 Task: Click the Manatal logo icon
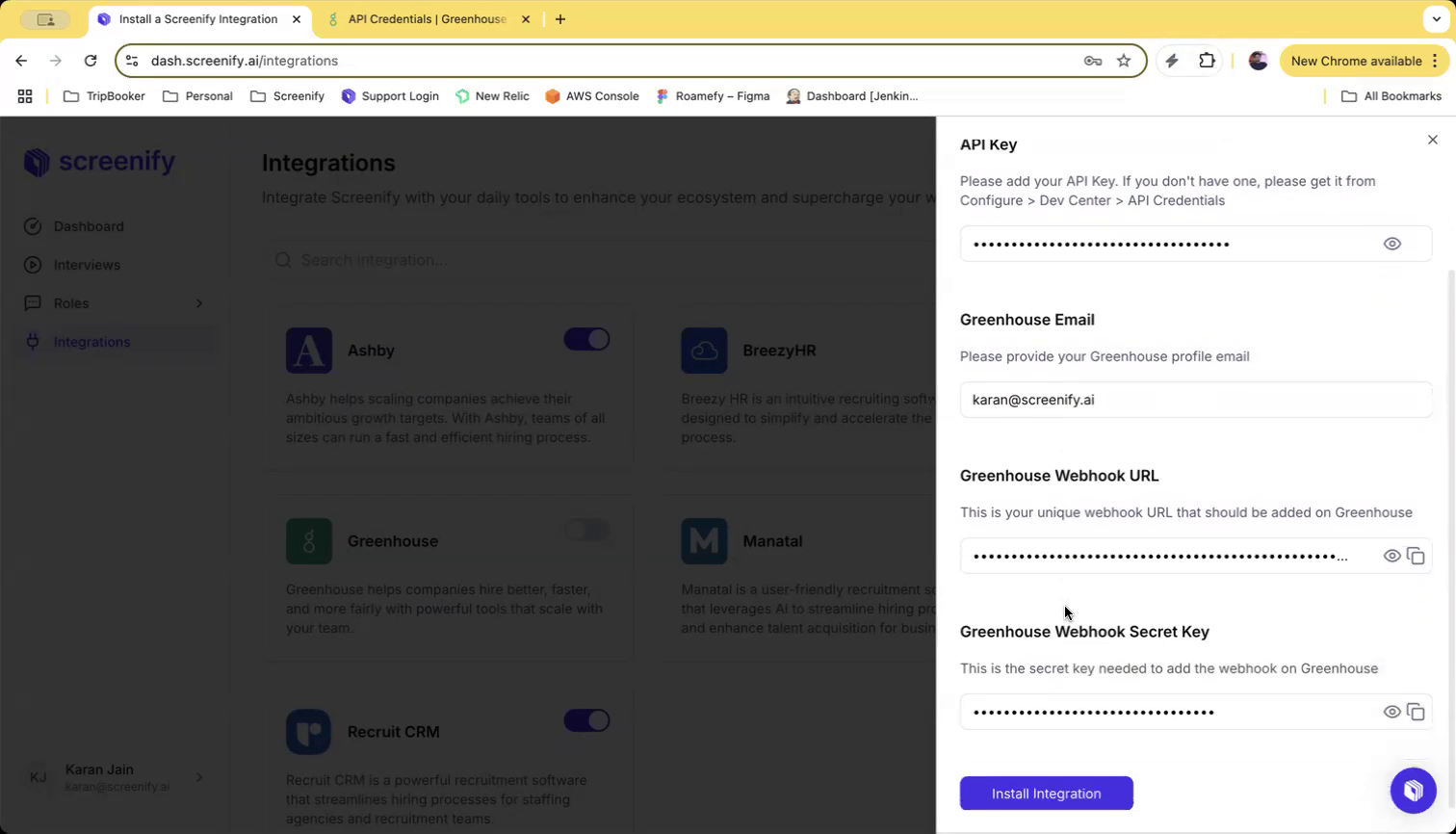pyautogui.click(x=704, y=541)
